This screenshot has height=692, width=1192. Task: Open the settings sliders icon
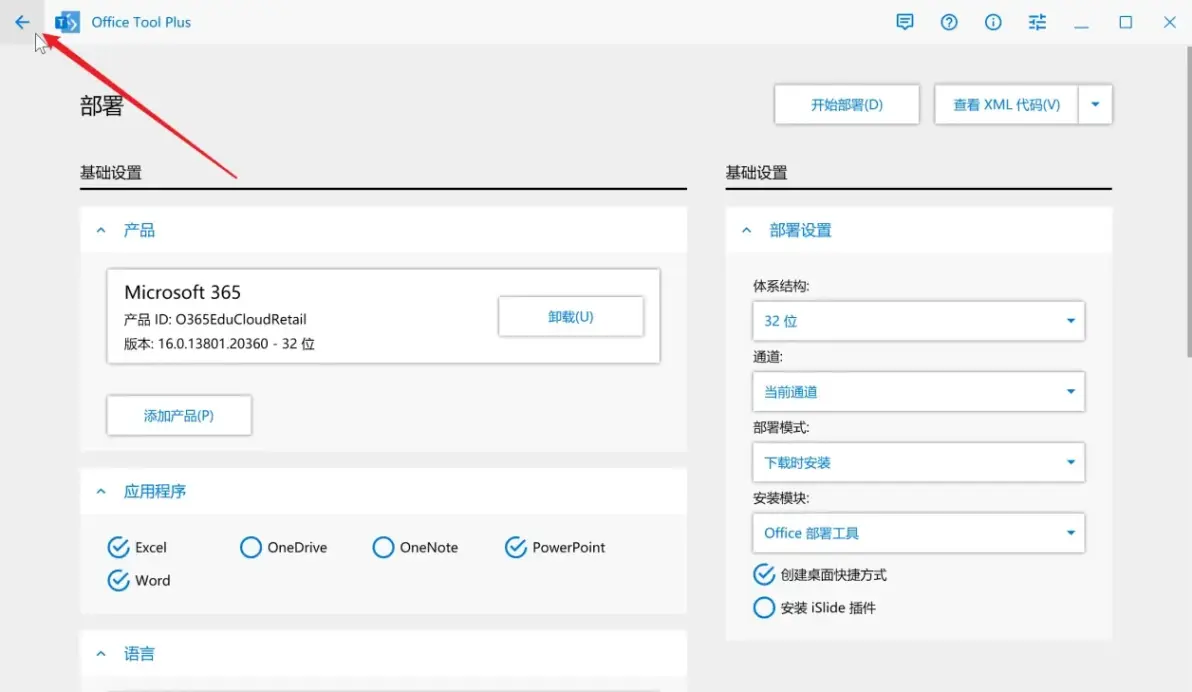(x=1037, y=22)
